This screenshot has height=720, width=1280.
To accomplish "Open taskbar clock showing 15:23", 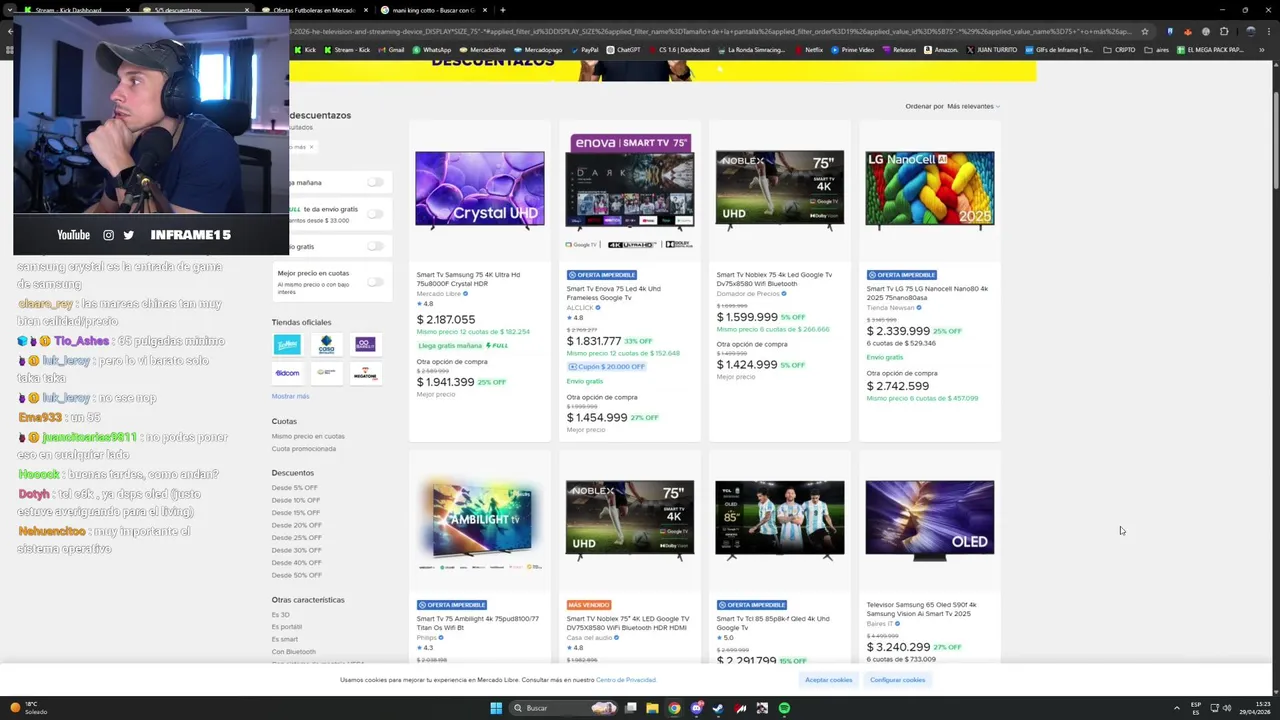I will pyautogui.click(x=1254, y=708).
